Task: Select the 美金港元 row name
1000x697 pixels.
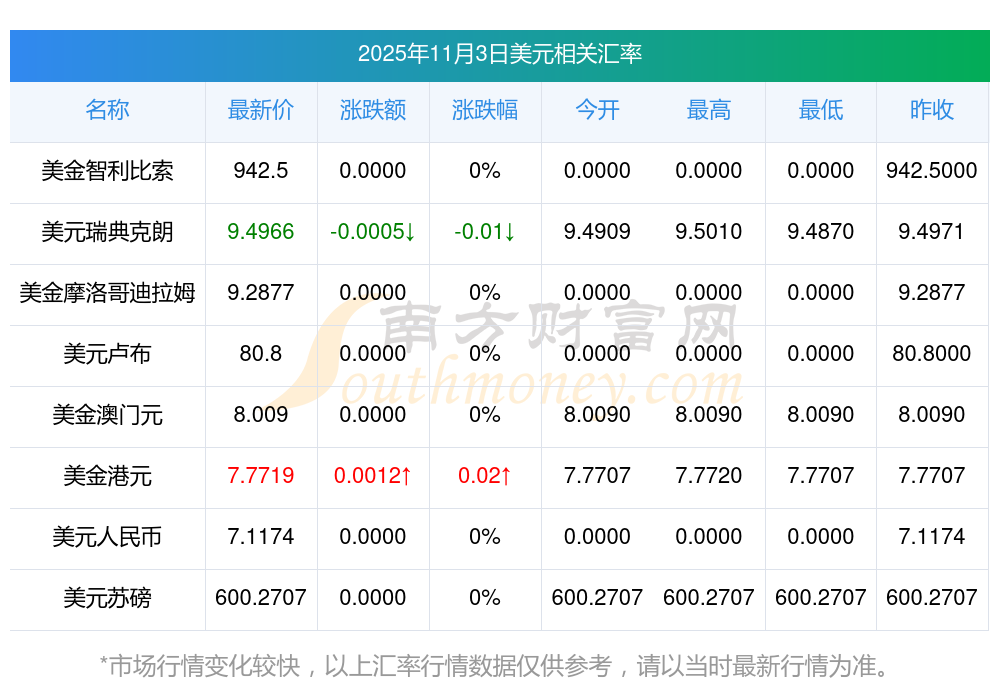Action: click(107, 476)
